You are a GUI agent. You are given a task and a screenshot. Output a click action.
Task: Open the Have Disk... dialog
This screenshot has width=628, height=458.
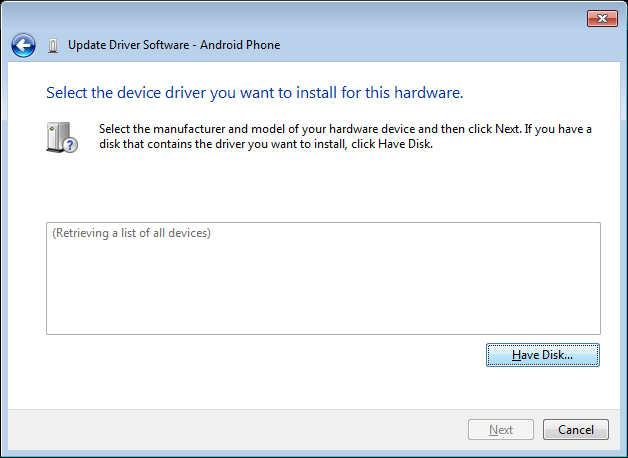543,355
